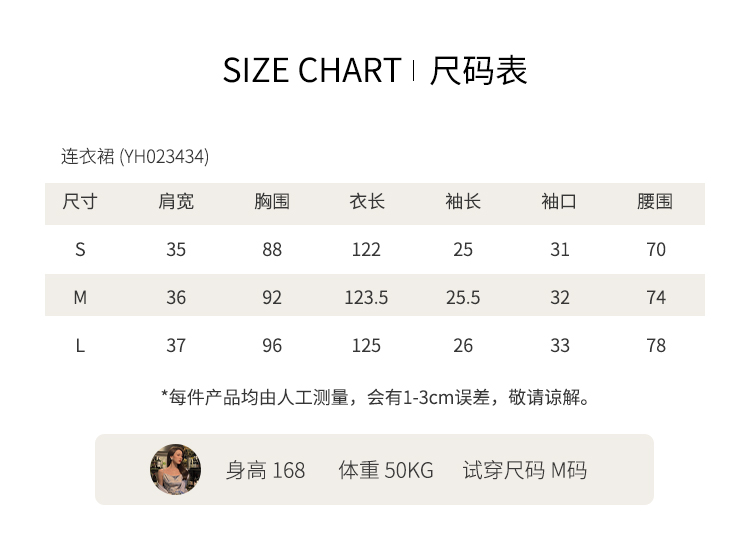
Task: Select the 连衣裙 (YH023434) product label
Action: click(135, 157)
